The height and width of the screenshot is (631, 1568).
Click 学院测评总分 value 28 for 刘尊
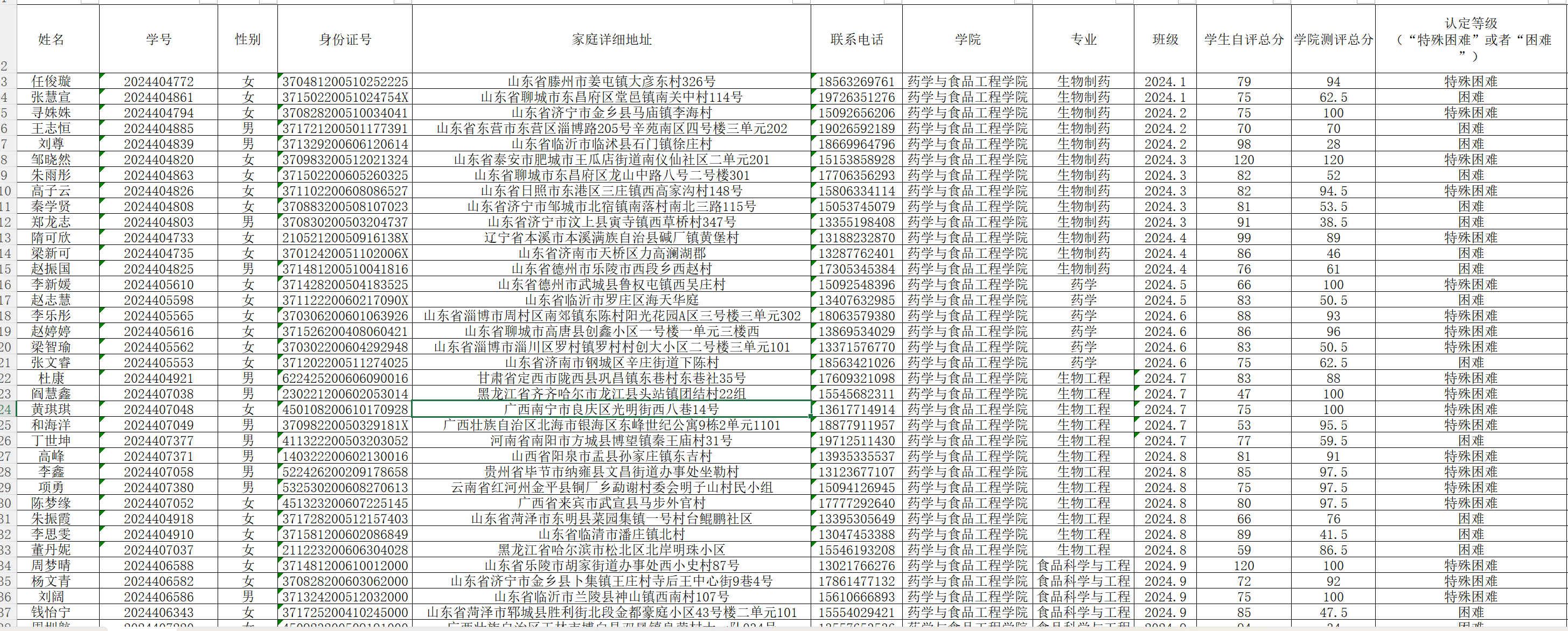pos(1333,144)
